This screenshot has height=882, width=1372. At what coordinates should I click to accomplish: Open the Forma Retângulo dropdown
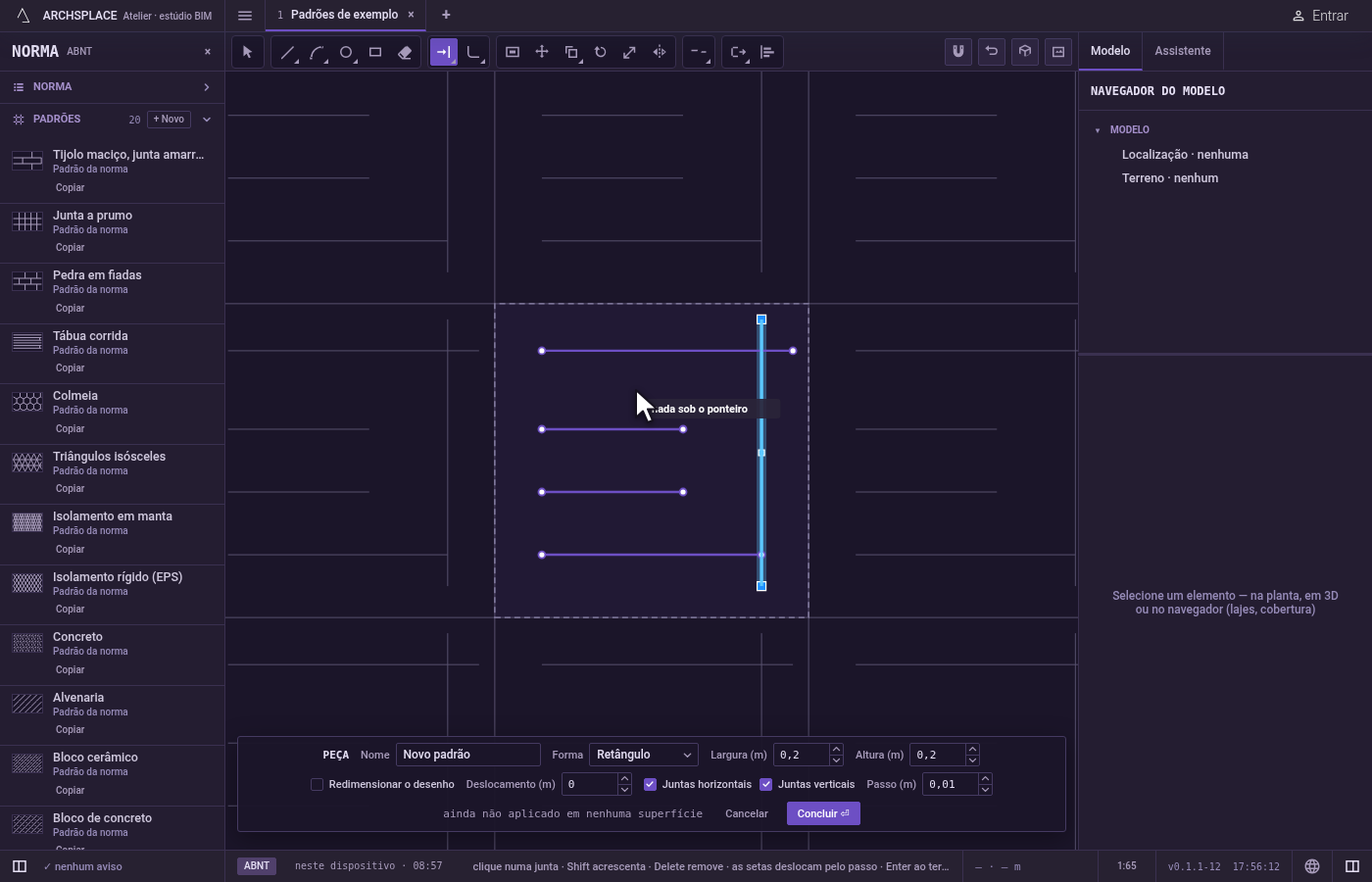click(x=644, y=755)
